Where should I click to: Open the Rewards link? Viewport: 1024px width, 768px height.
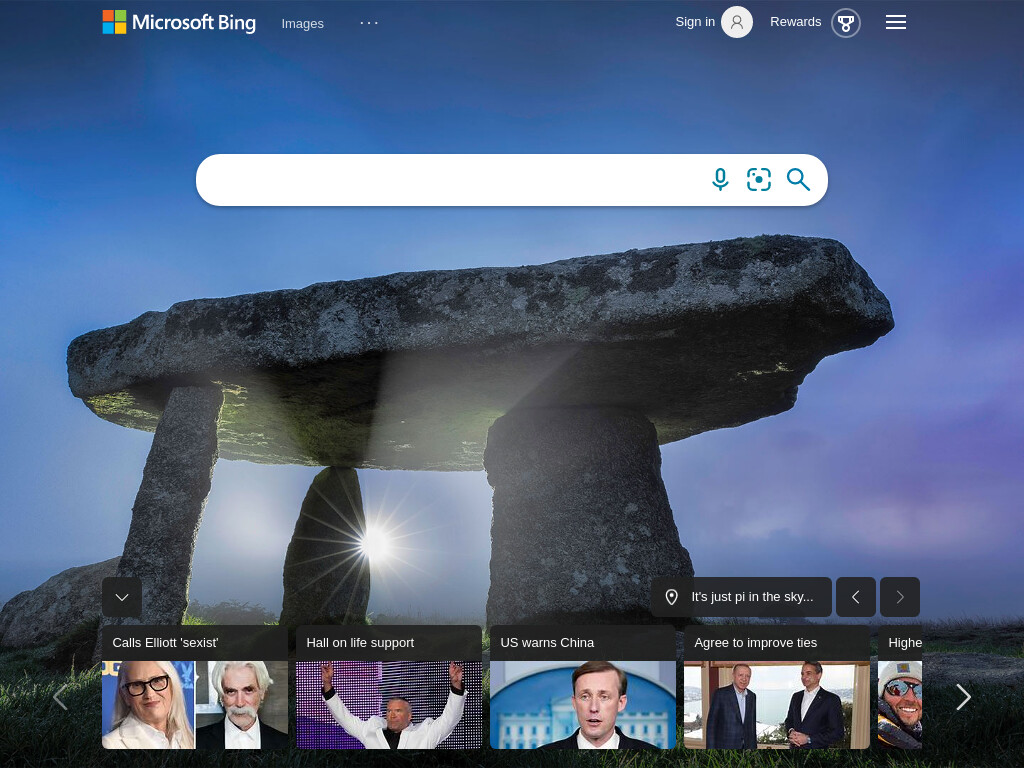pos(795,22)
